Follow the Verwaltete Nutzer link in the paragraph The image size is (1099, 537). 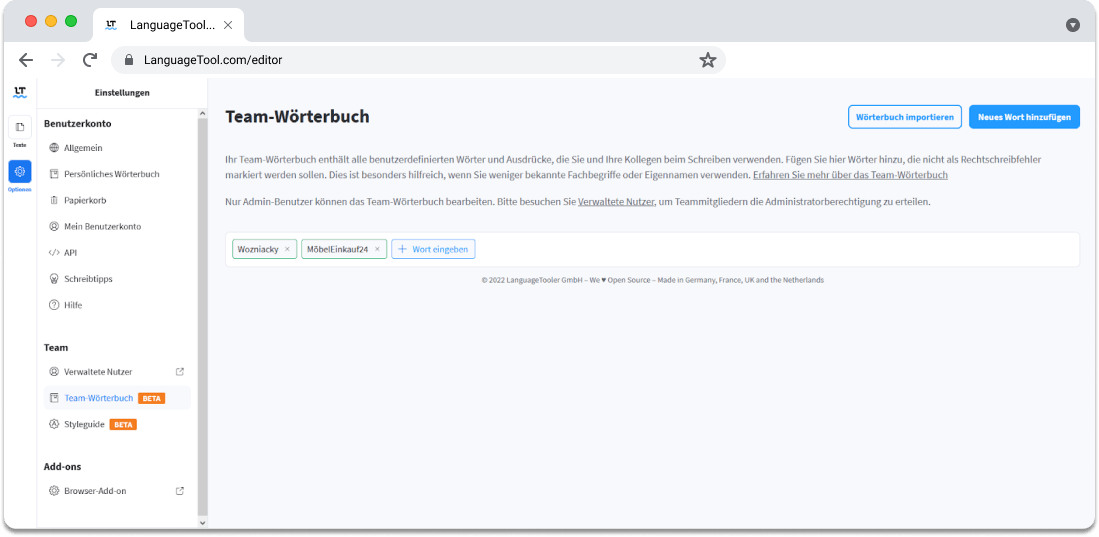616,202
